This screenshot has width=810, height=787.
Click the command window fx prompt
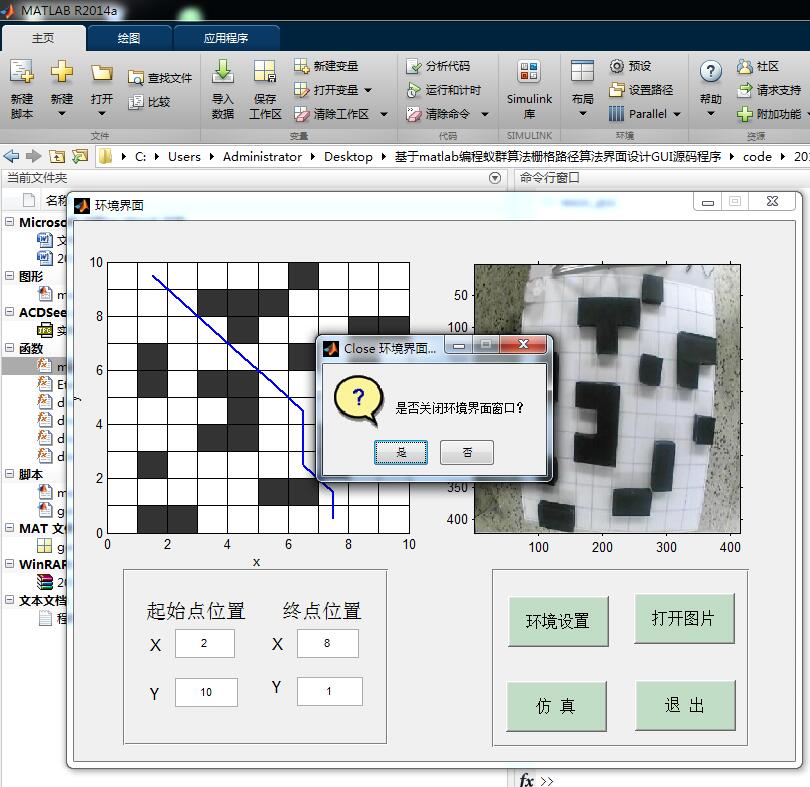[x=526, y=779]
